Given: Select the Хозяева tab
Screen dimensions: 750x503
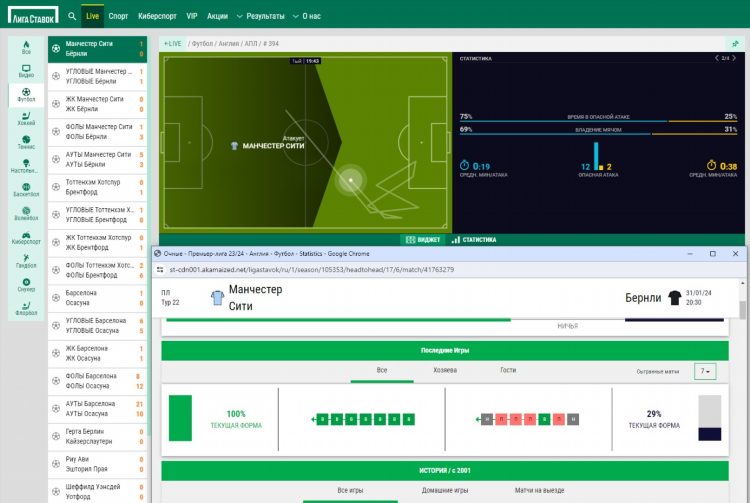Looking at the screenshot, I should point(445,370).
